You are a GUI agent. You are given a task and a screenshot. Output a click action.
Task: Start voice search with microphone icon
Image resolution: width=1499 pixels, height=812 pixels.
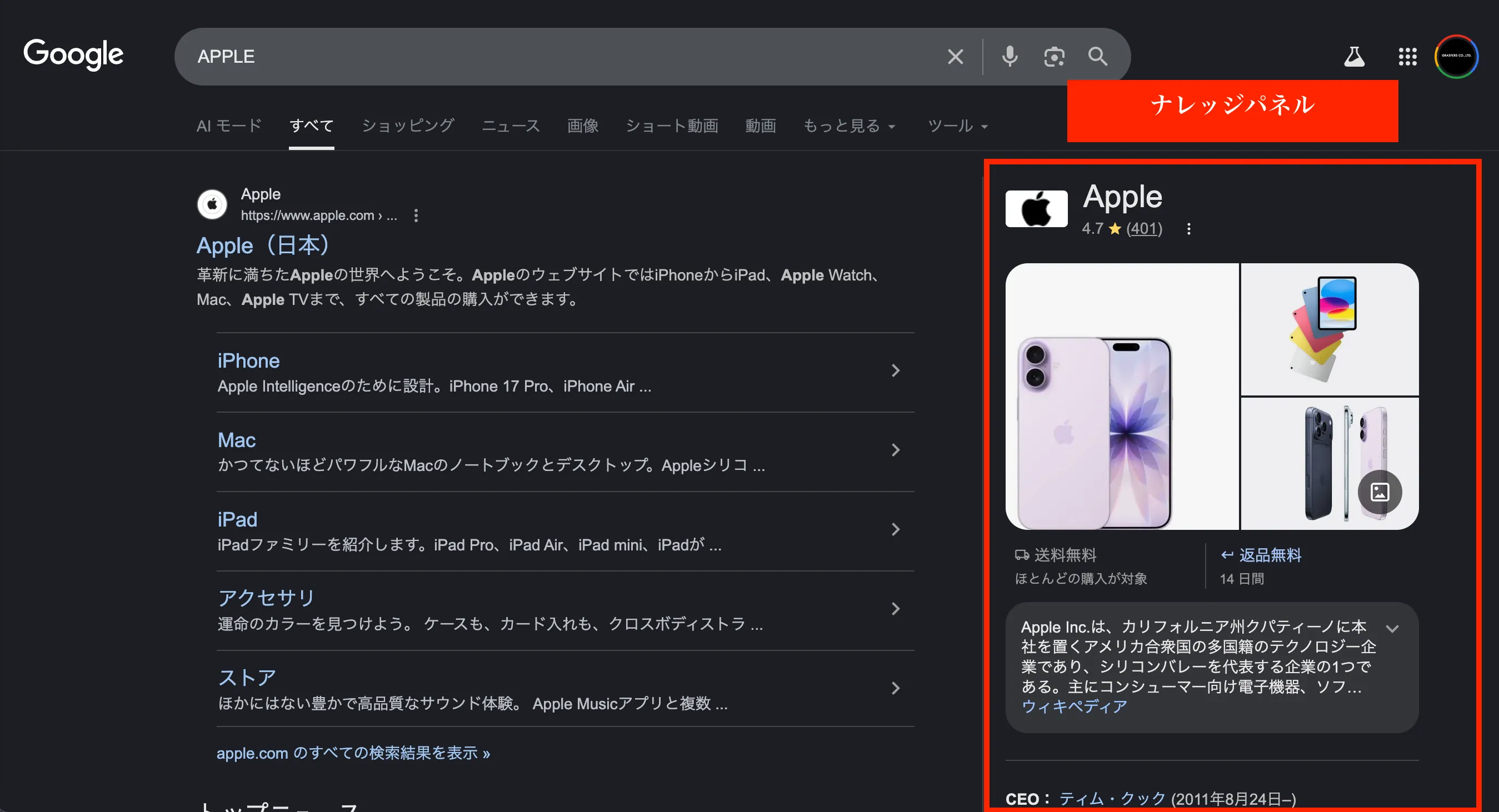point(1010,57)
